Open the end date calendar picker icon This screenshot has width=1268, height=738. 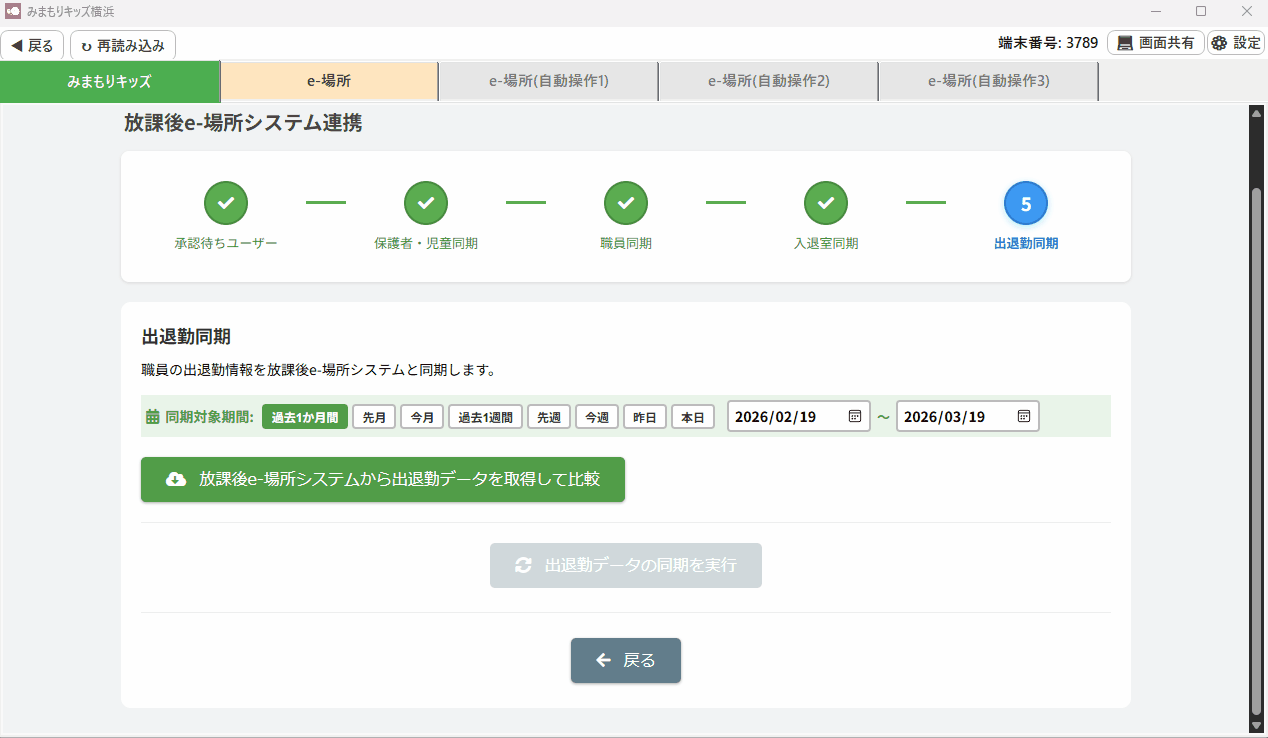point(1024,416)
